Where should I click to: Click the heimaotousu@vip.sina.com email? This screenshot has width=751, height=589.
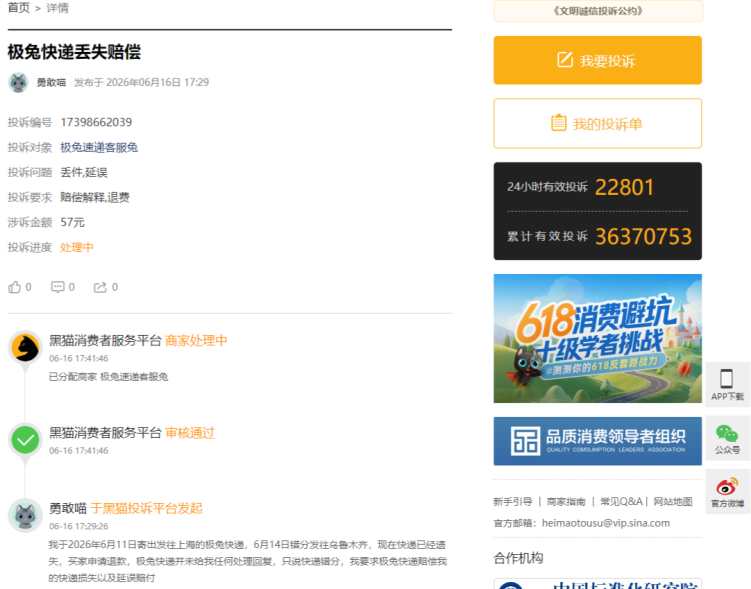click(606, 523)
